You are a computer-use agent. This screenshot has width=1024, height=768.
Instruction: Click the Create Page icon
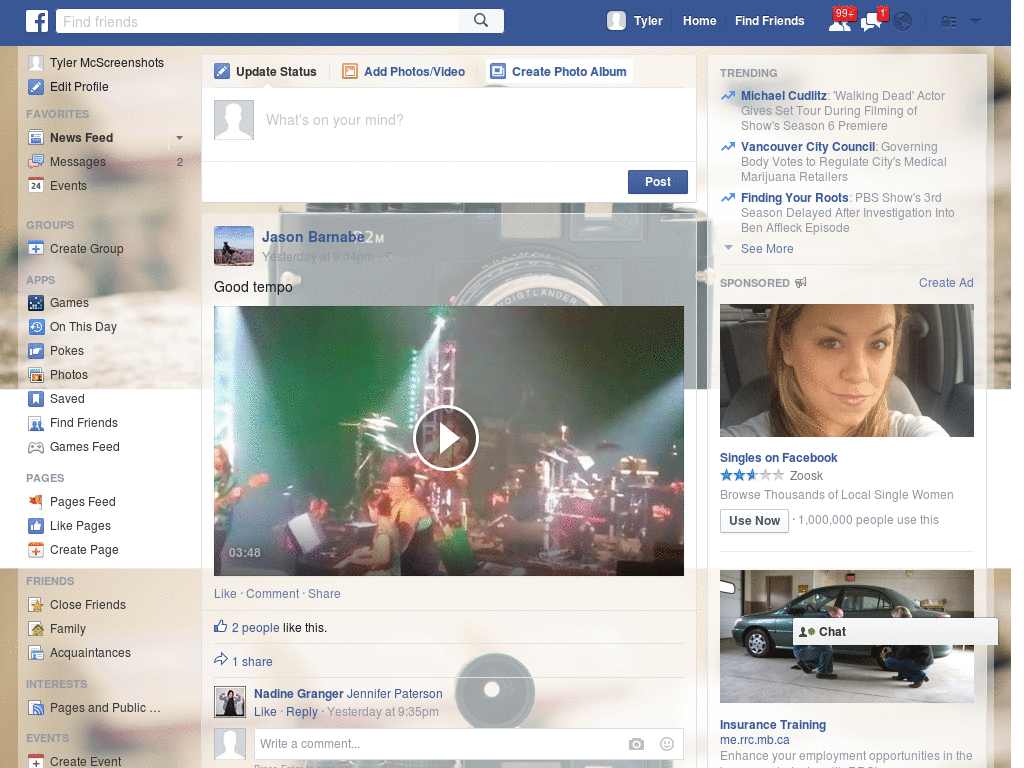click(x=36, y=550)
